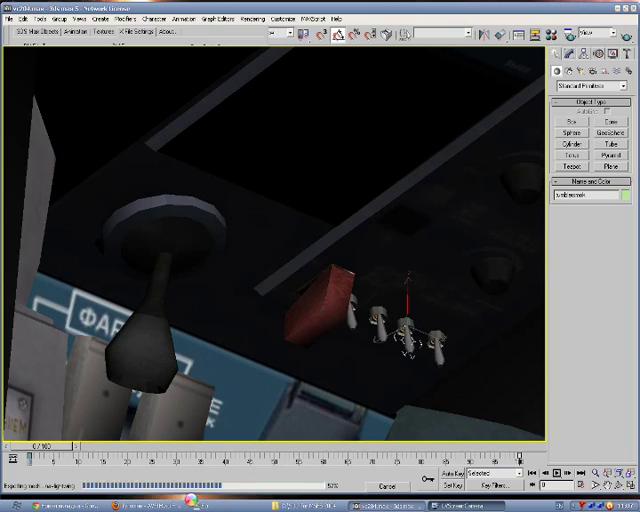Open the reference coordinate system dropdown
The image size is (640, 512).
pyautogui.click(x=281, y=33)
